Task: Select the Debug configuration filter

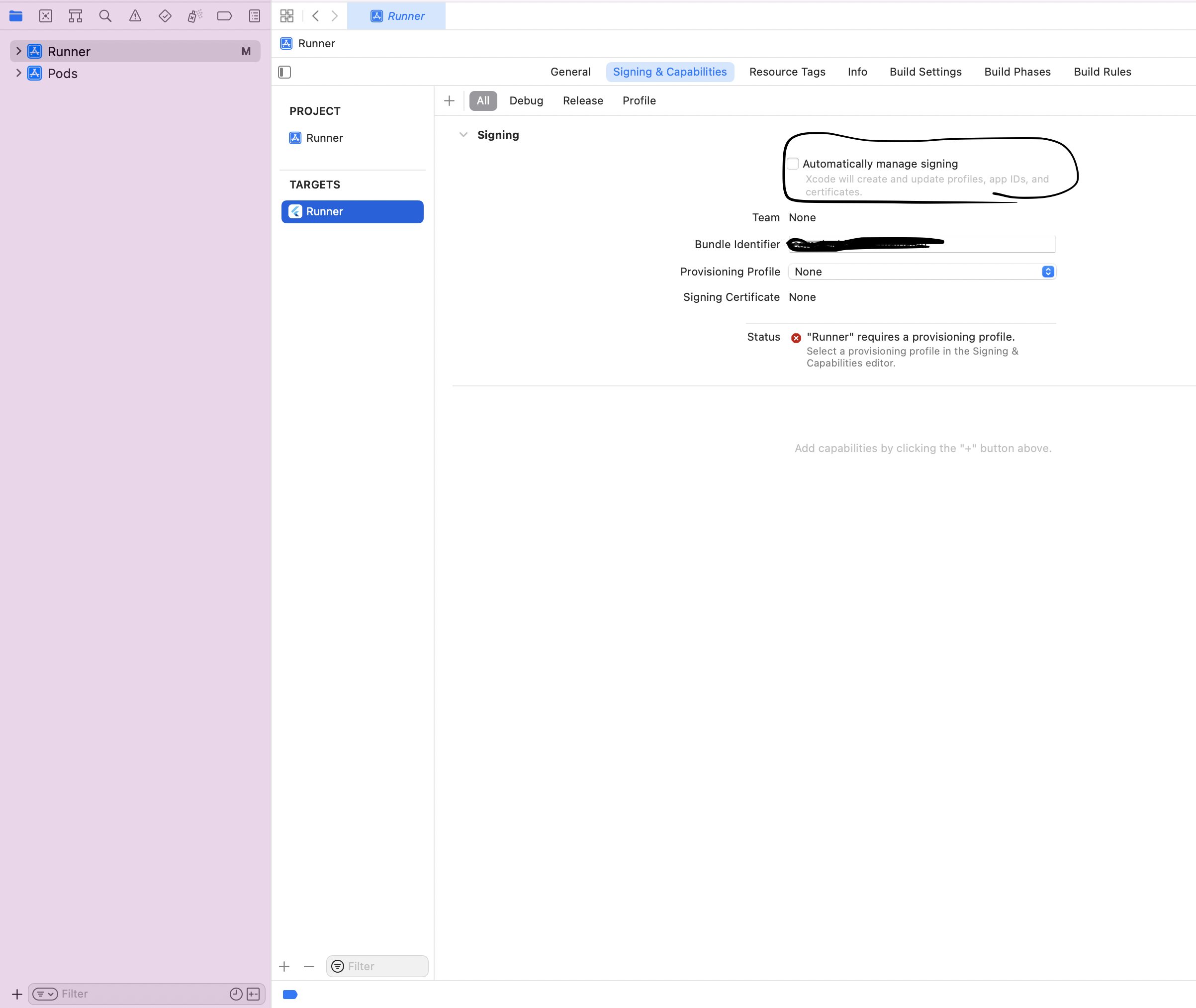Action: (526, 100)
